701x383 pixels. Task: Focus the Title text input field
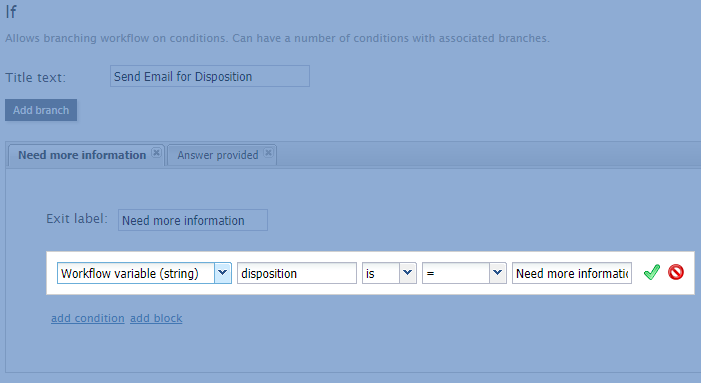[x=210, y=76]
